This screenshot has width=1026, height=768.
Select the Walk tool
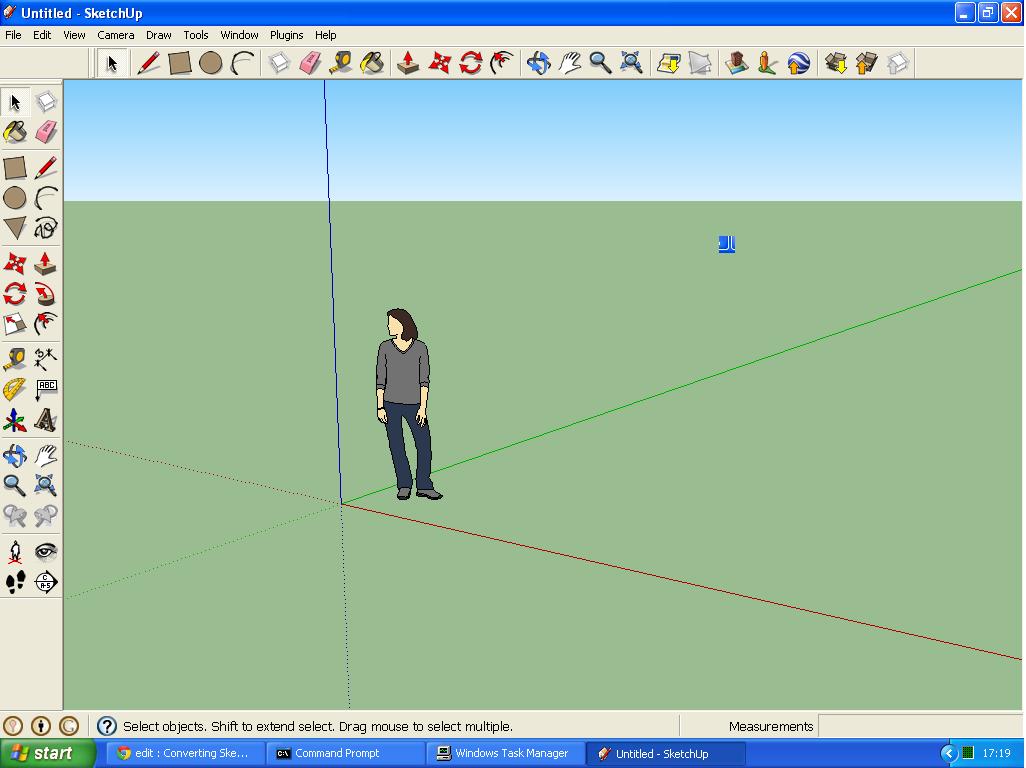[15, 583]
